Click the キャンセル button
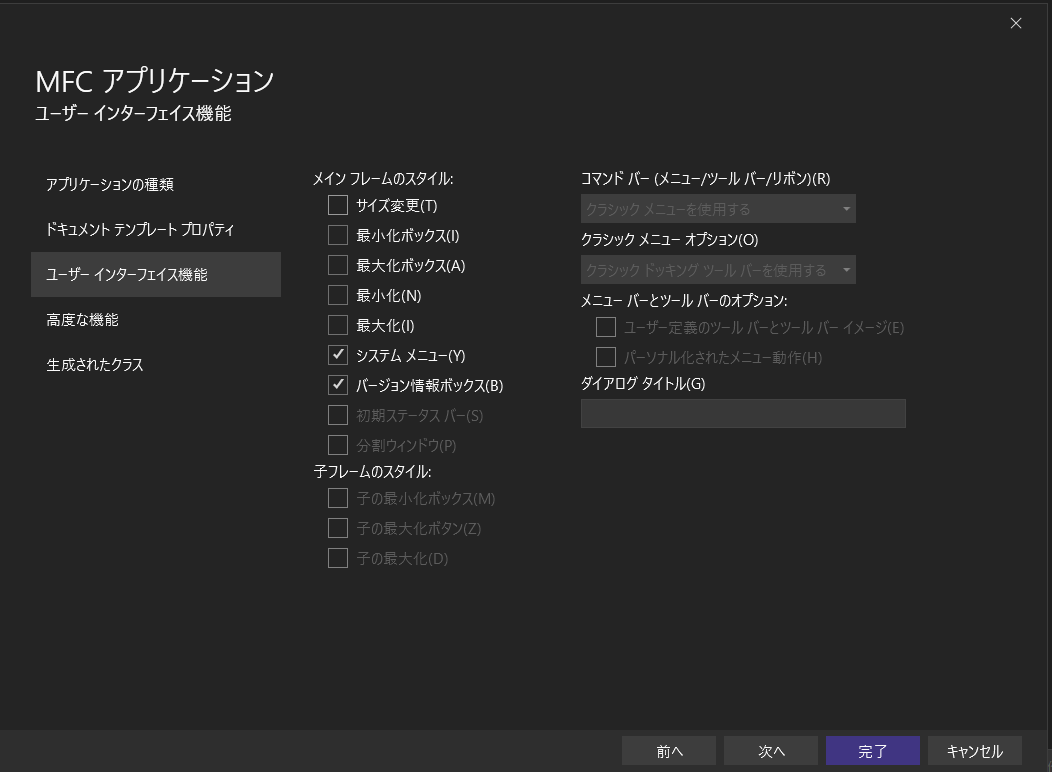Viewport: 1052px width, 772px height. coord(974,750)
